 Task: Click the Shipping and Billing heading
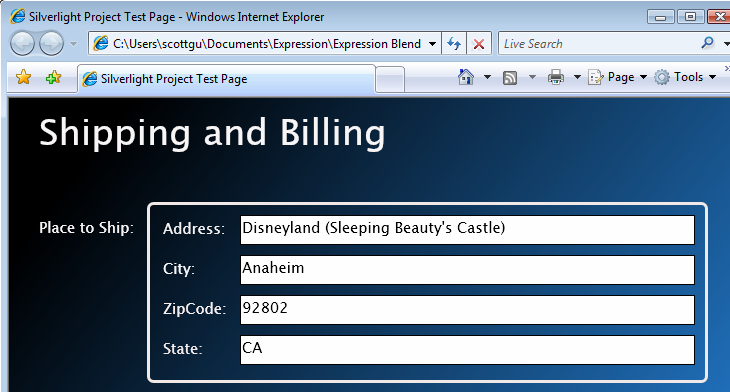tap(212, 133)
